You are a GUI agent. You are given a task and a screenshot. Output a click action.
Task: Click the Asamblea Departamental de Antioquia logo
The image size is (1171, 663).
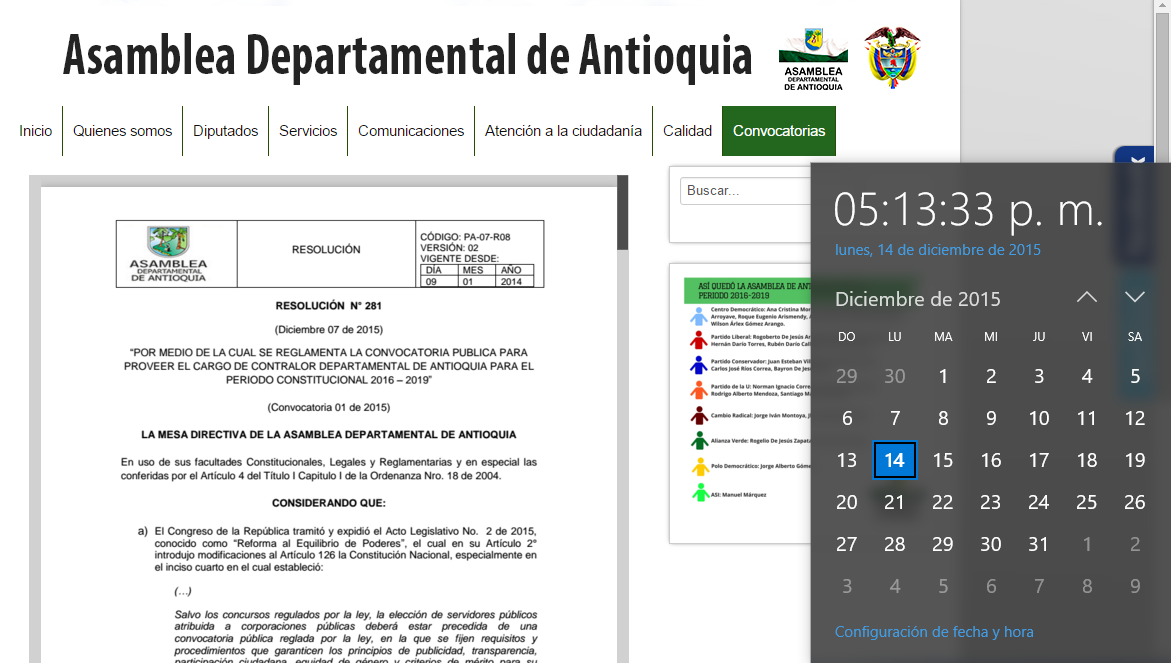pos(812,58)
